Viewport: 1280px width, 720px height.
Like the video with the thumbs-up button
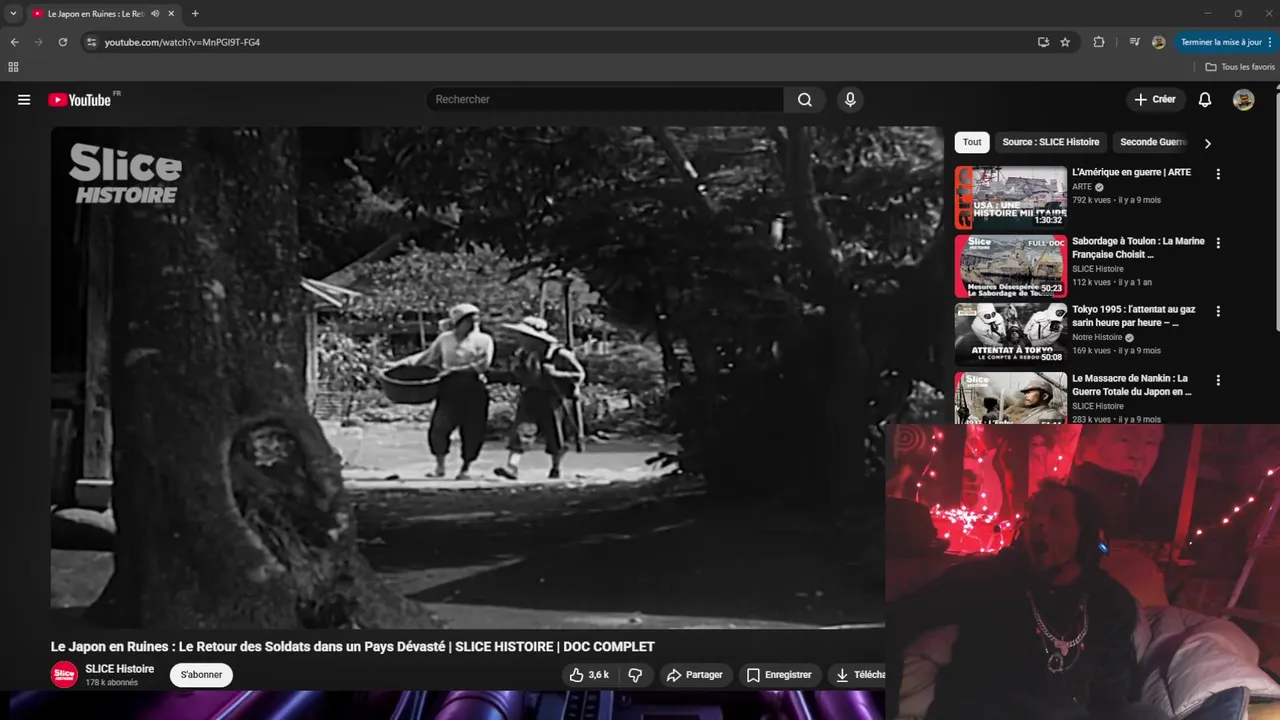click(590, 675)
